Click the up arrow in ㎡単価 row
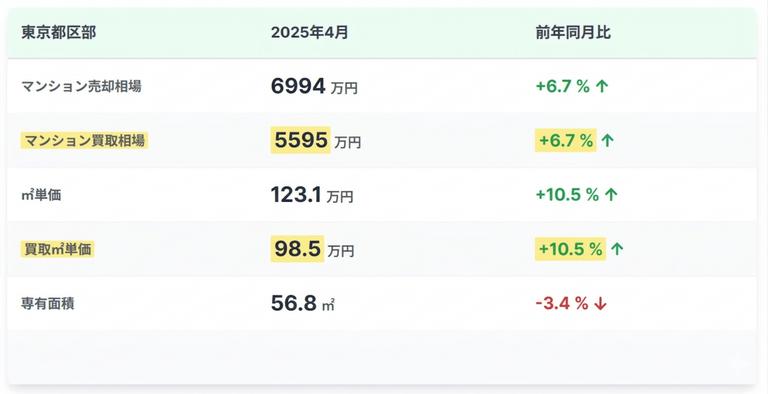The width and height of the screenshot is (768, 394). pos(611,195)
